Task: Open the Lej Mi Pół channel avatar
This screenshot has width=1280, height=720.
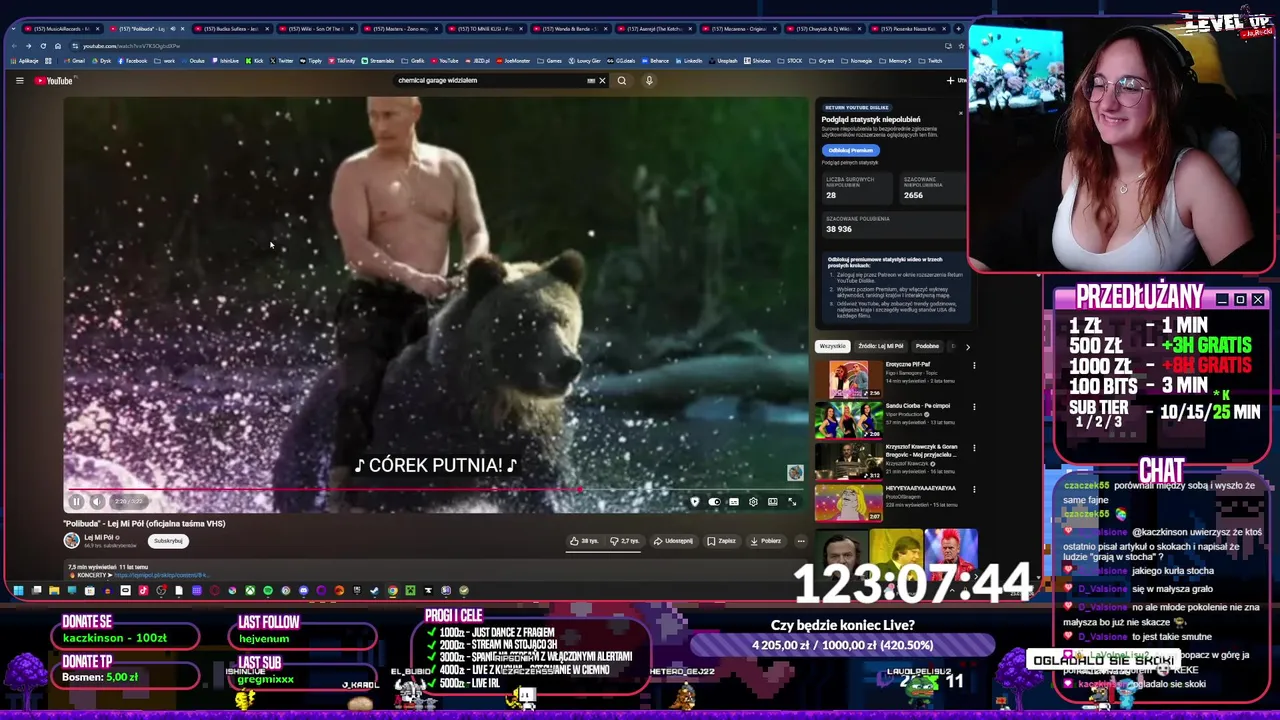Action: pyautogui.click(x=72, y=540)
